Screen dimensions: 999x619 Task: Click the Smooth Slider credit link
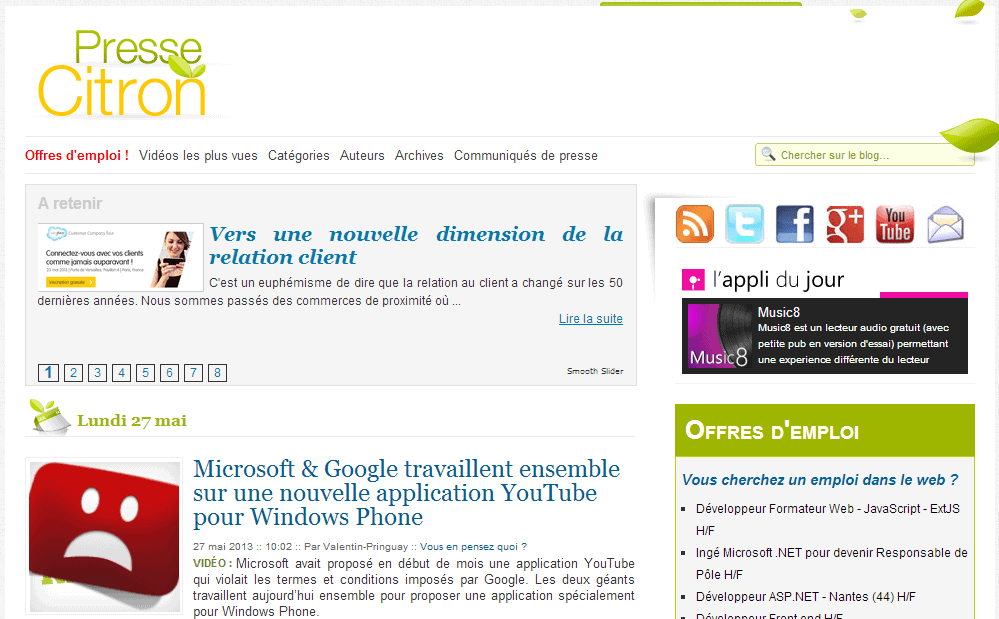tap(595, 371)
